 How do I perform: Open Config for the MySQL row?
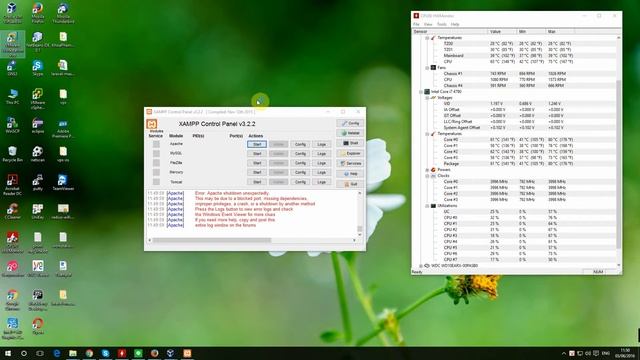[x=300, y=153]
